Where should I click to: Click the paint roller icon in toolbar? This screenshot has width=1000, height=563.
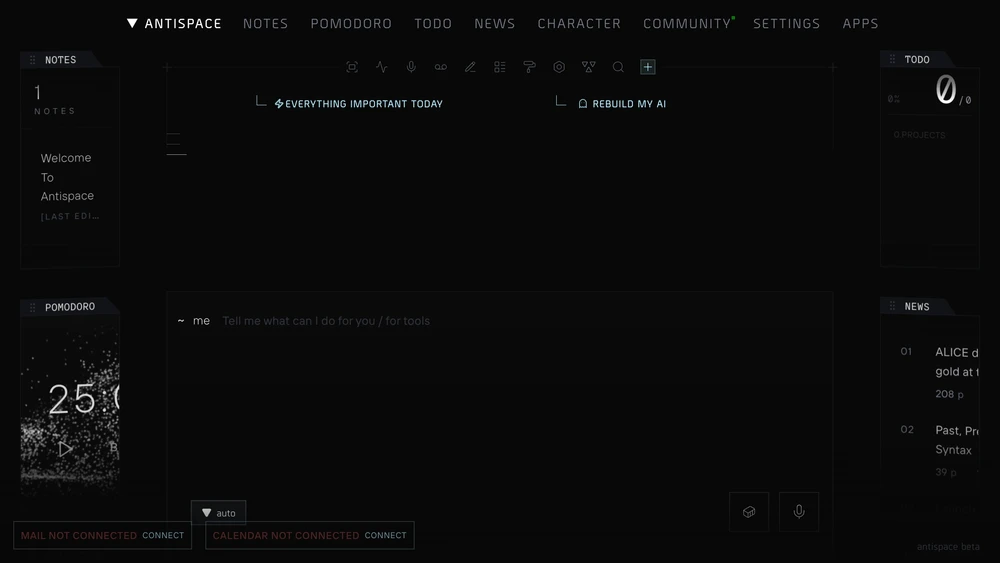pyautogui.click(x=529, y=67)
